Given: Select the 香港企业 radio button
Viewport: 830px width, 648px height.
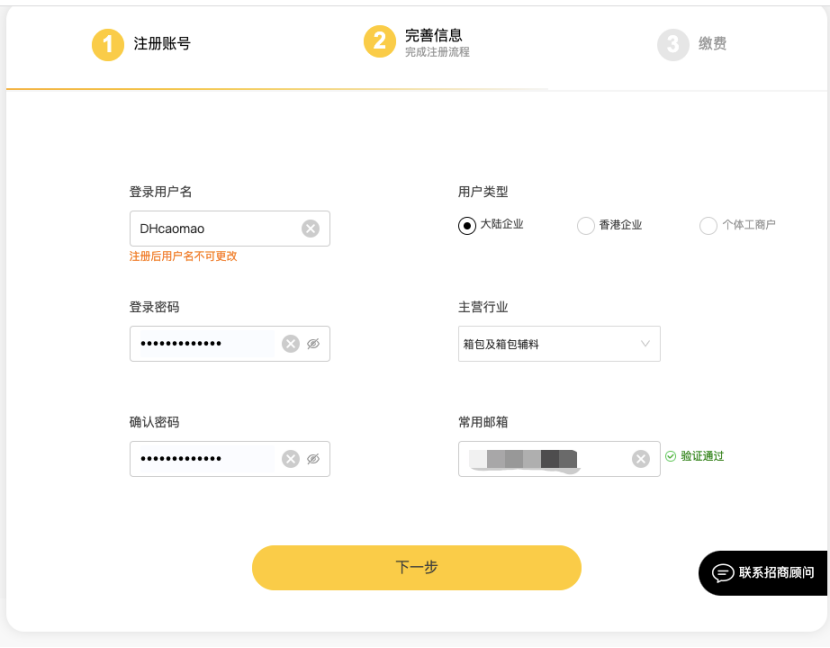Looking at the screenshot, I should (585, 226).
